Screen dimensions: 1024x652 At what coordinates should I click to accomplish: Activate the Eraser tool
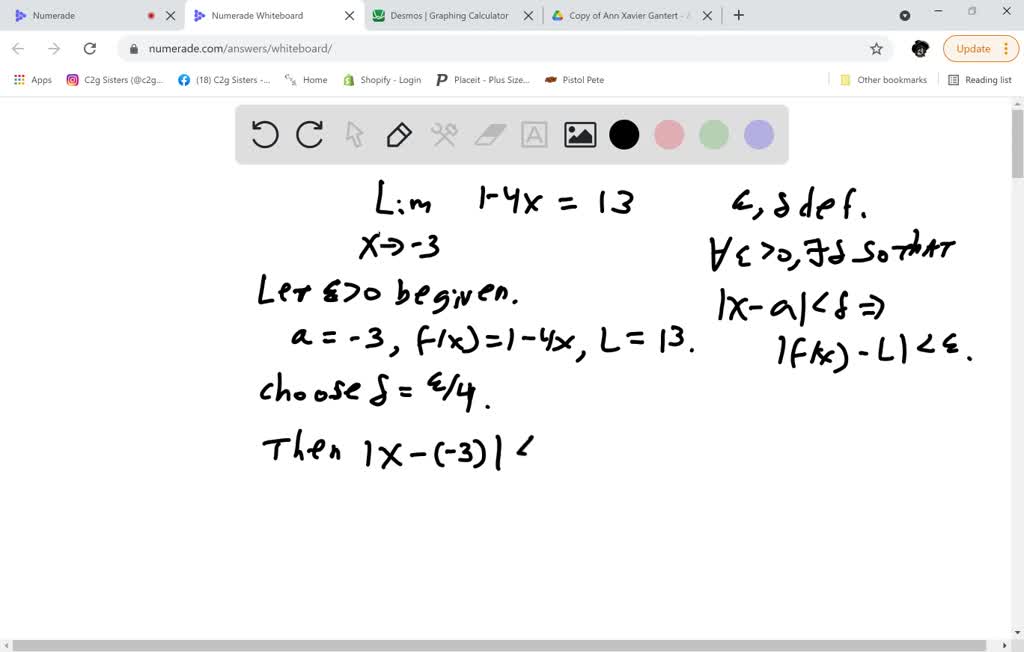(489, 134)
